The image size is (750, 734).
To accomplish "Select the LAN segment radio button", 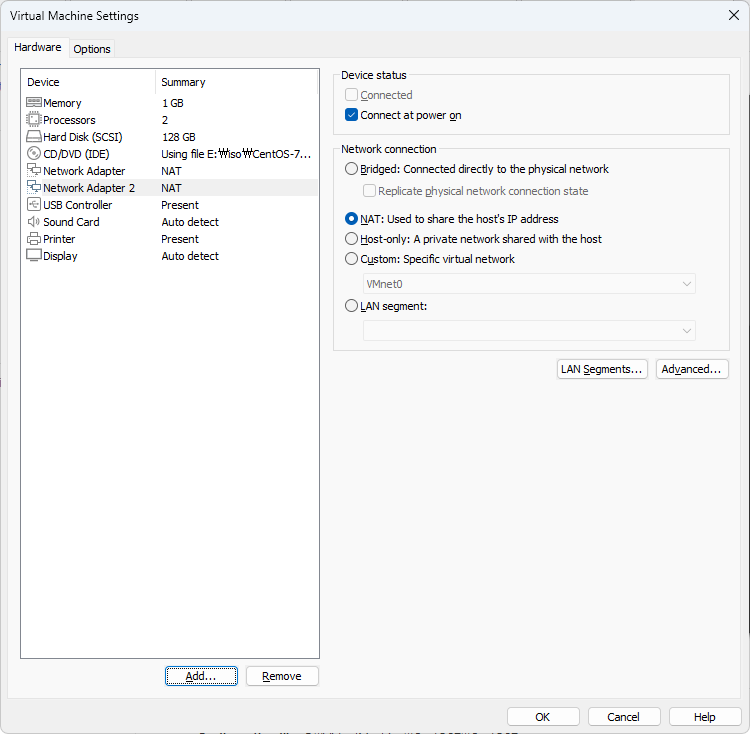I will pyautogui.click(x=351, y=306).
